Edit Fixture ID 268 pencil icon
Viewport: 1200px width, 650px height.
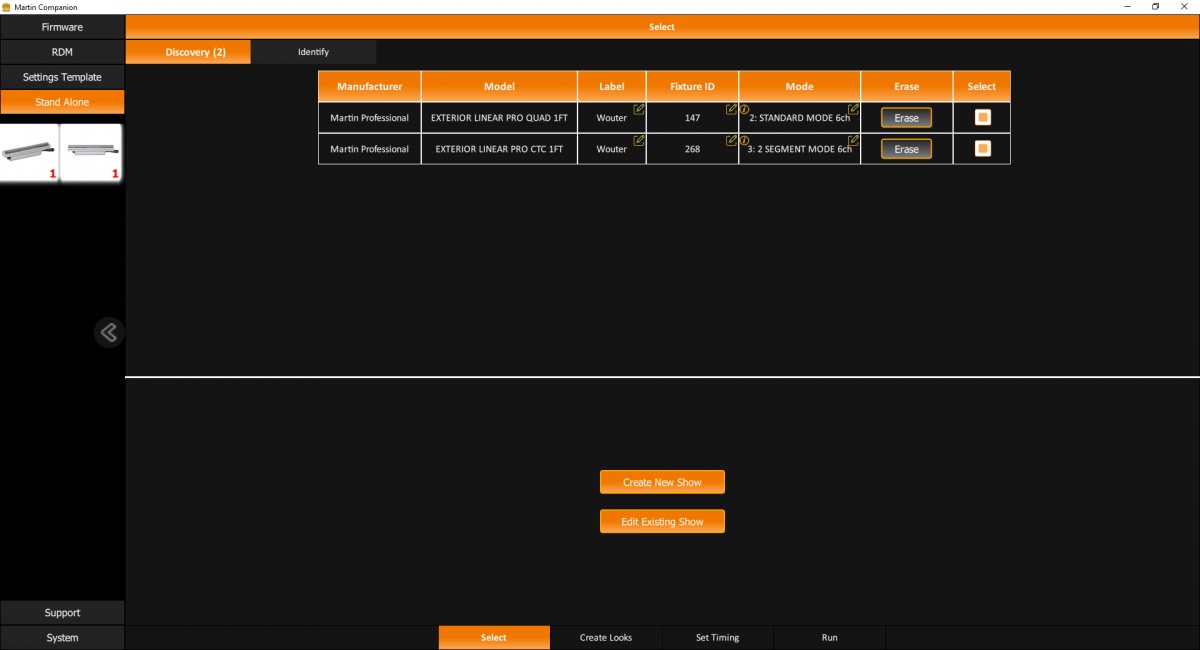[x=731, y=140]
